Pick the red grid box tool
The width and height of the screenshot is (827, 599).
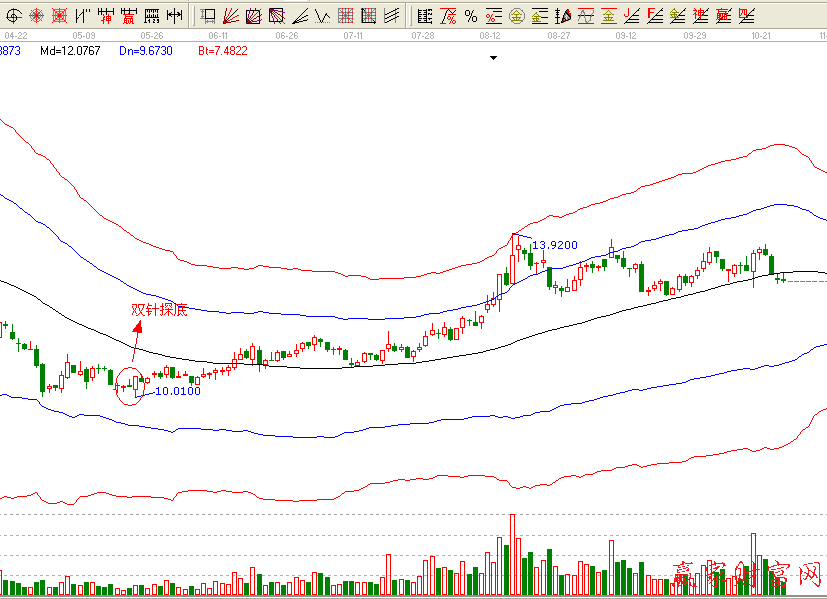pos(345,15)
